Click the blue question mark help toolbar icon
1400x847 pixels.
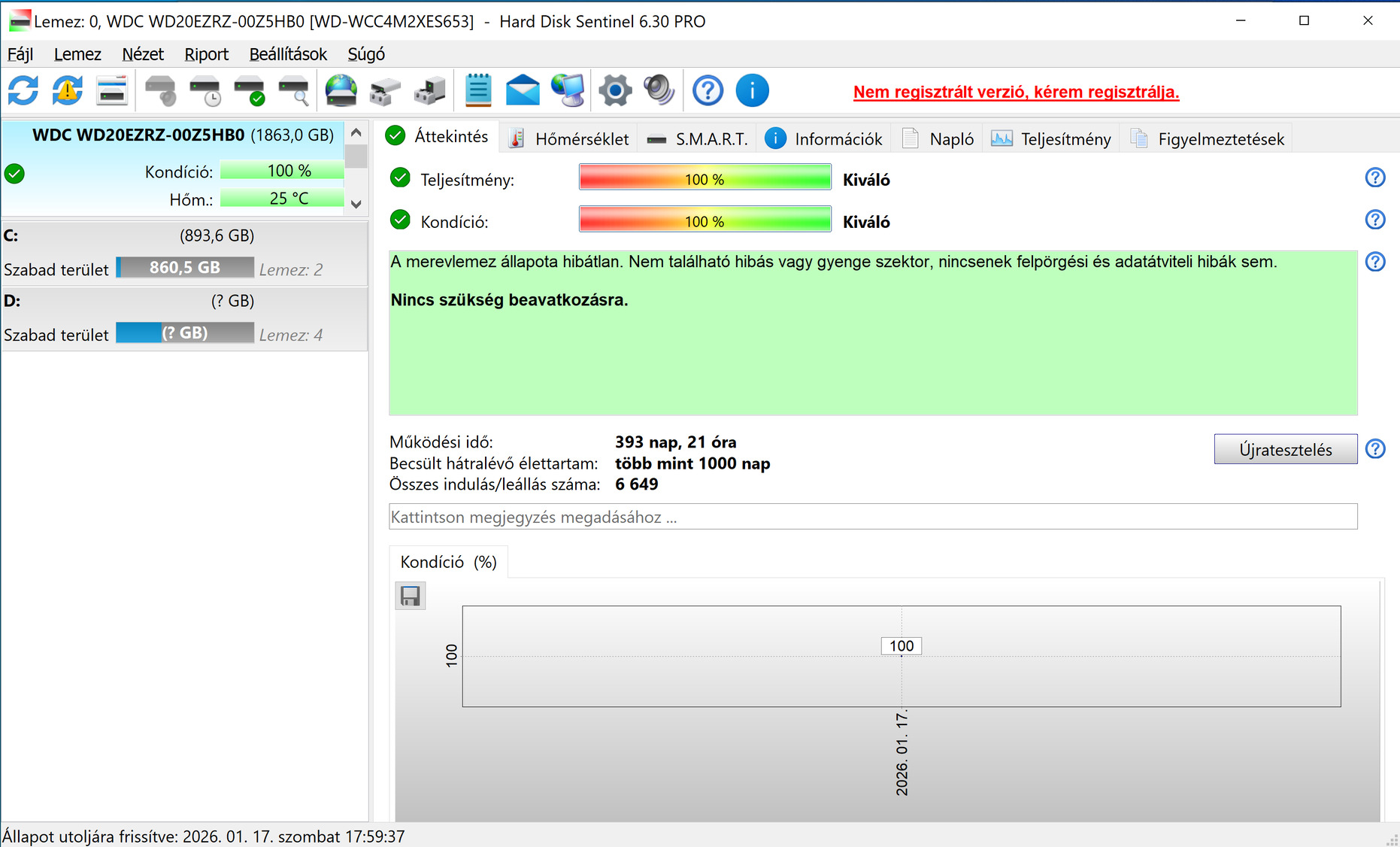click(708, 91)
